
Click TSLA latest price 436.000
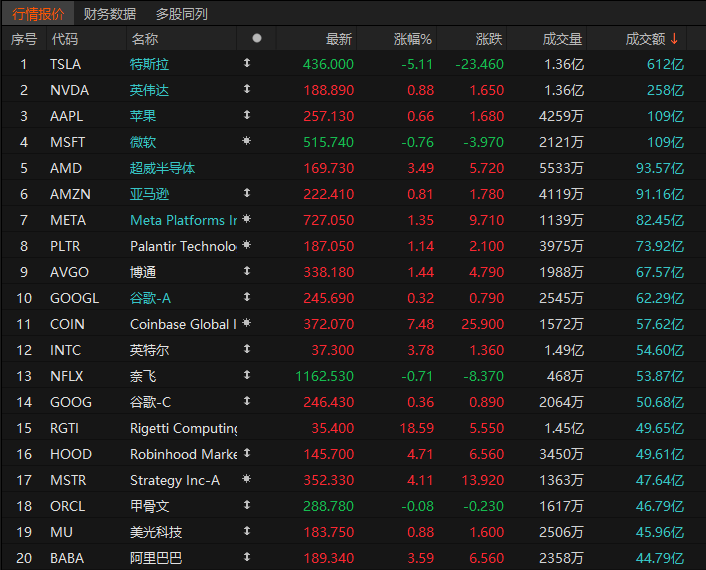click(328, 64)
